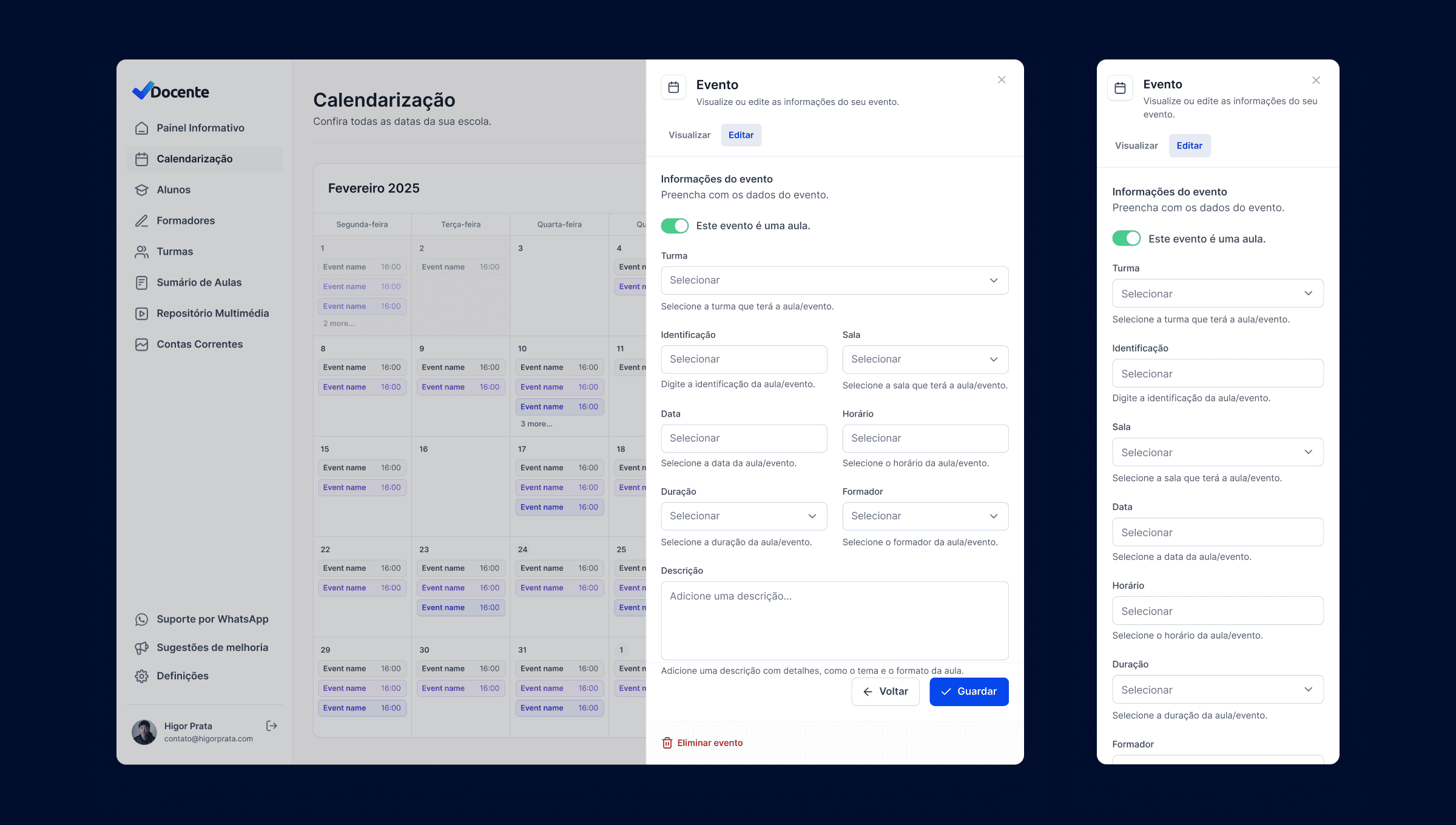Click the Alunos graduation cap icon

[141, 190]
